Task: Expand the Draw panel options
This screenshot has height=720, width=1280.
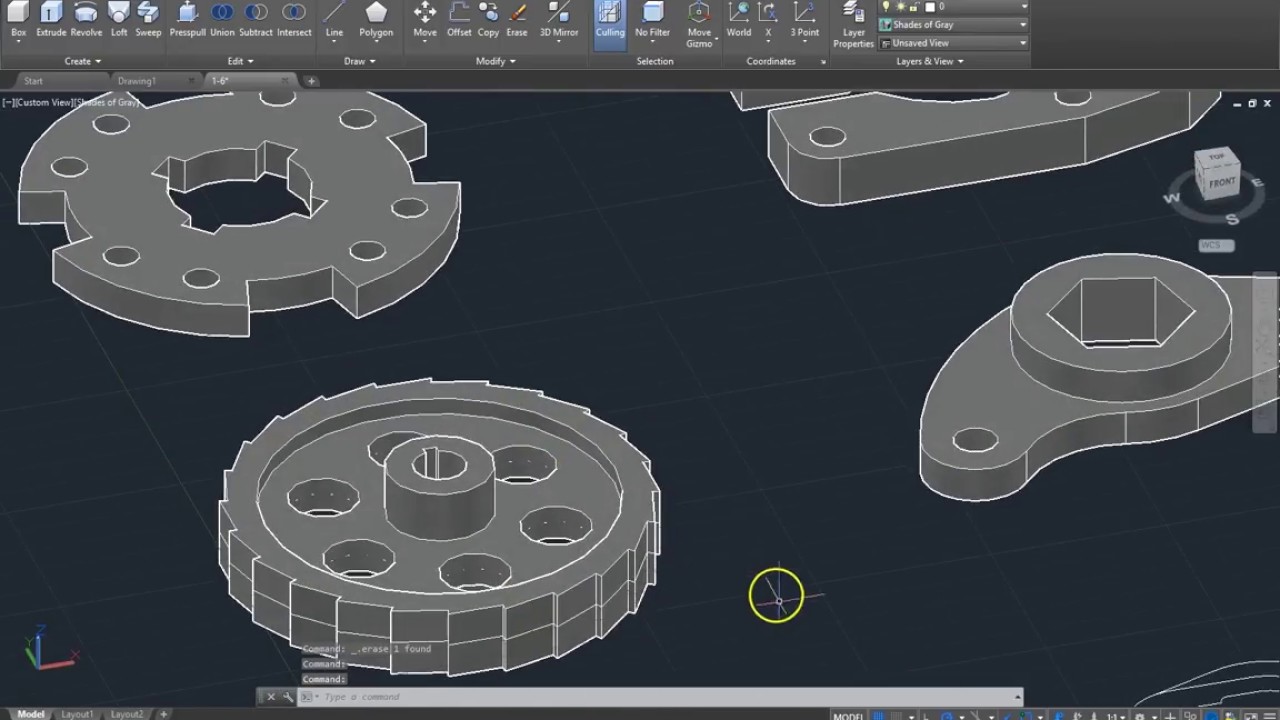Action: coord(360,61)
